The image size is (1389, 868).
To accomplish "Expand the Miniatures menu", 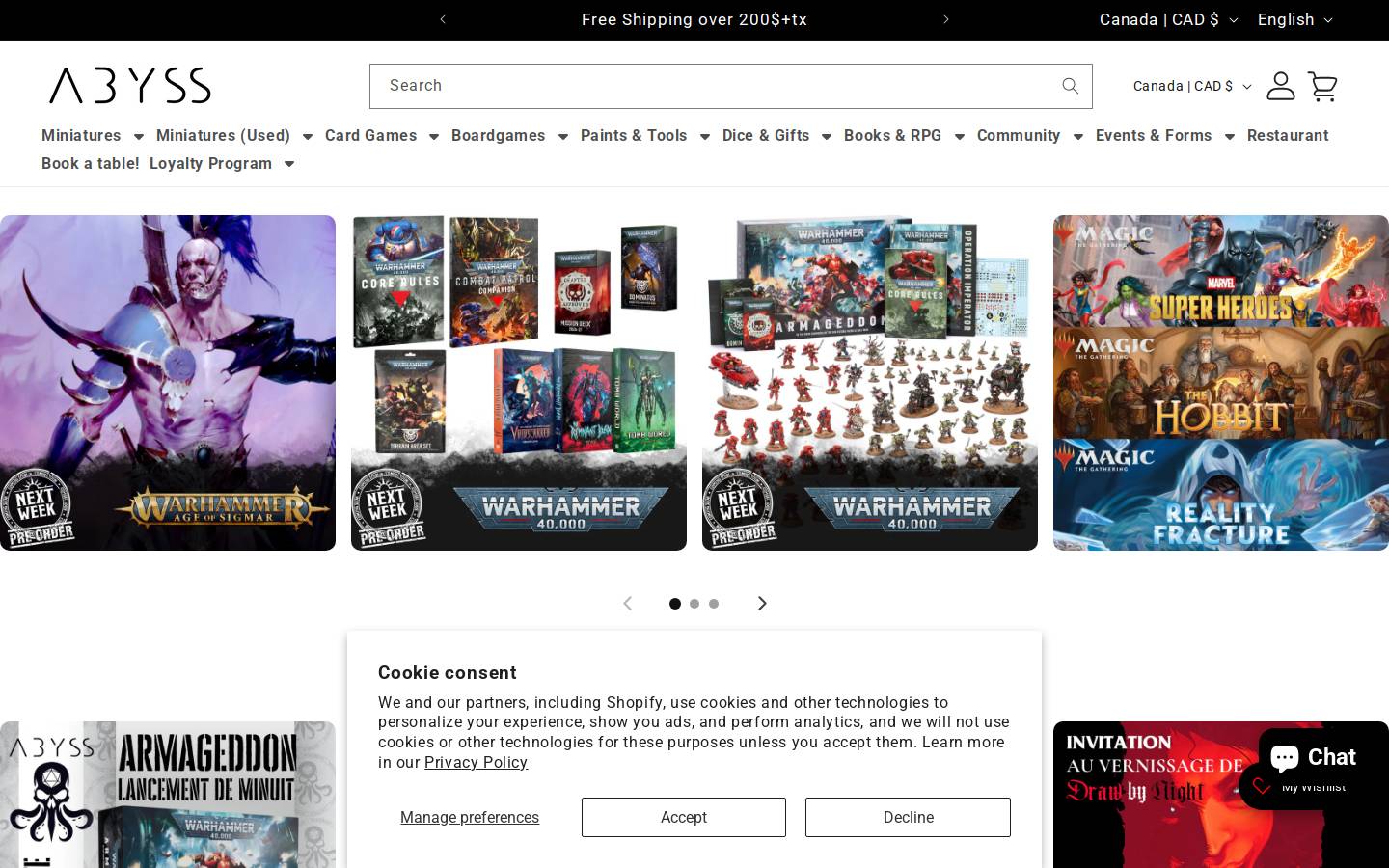I will [x=93, y=136].
